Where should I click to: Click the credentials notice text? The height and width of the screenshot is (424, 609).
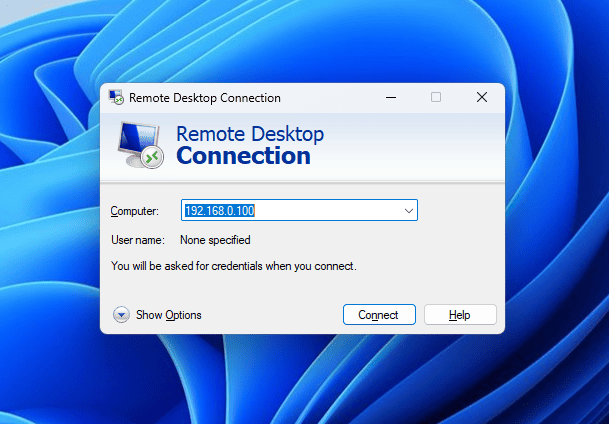234,266
